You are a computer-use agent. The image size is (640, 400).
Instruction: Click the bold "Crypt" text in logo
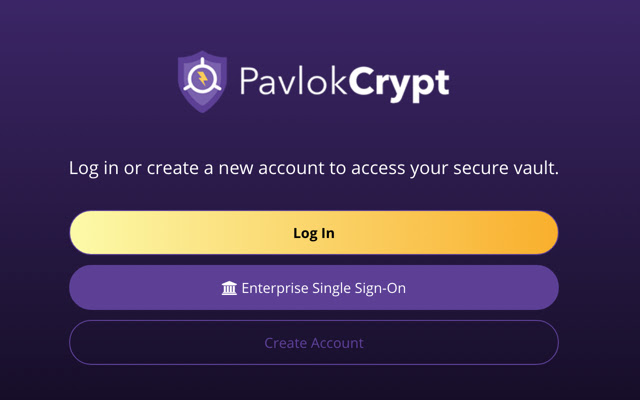point(398,83)
